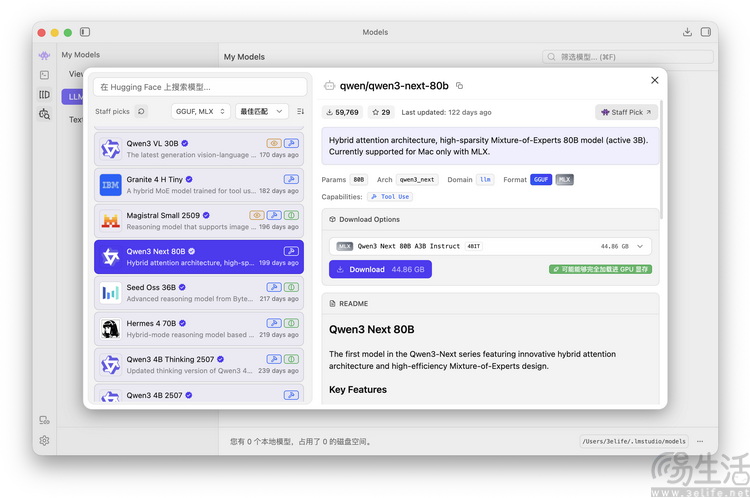Screen dimensions: 750x498
Task: Refresh the Staff picks list
Action: [x=141, y=111]
